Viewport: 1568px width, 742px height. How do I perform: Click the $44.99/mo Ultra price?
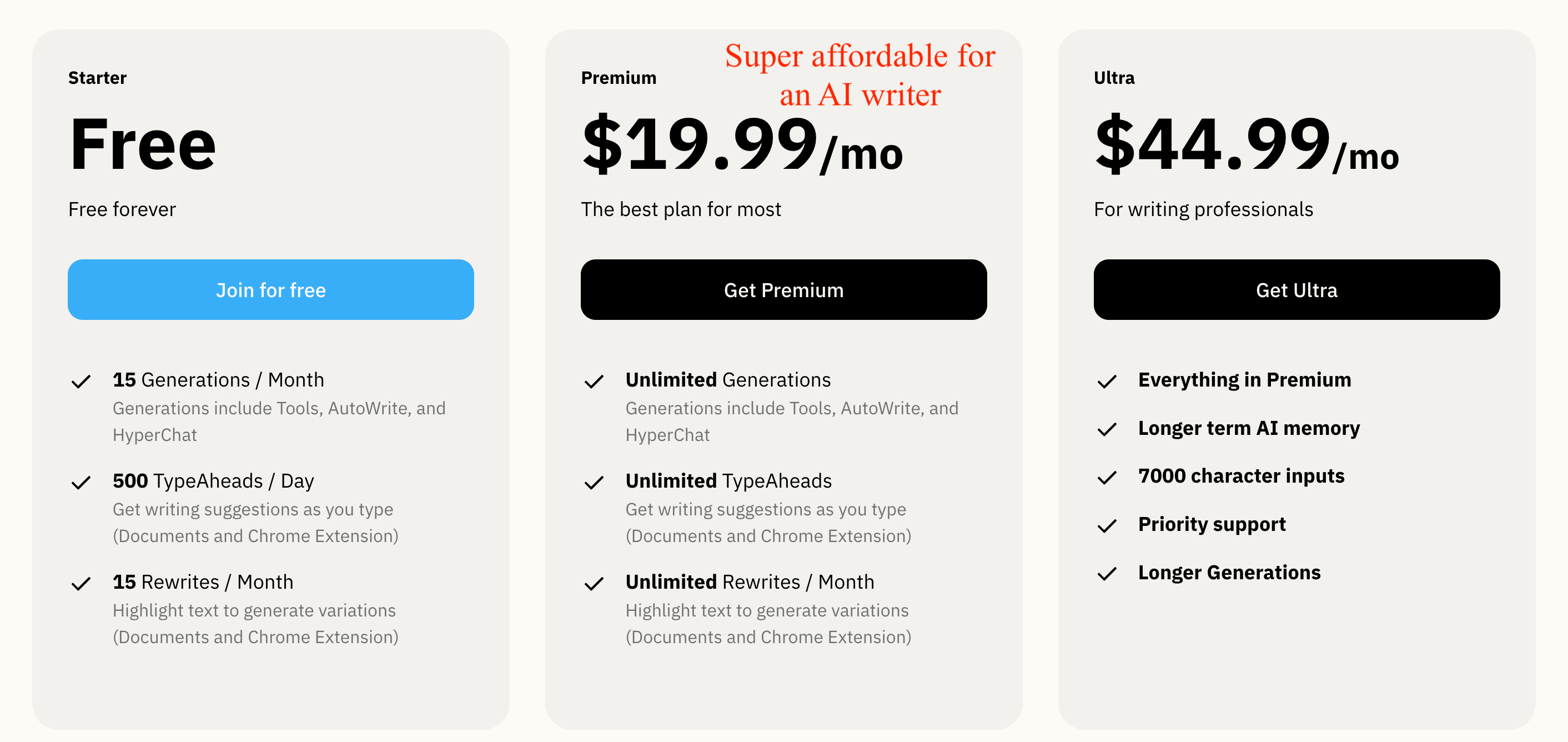point(1247,145)
